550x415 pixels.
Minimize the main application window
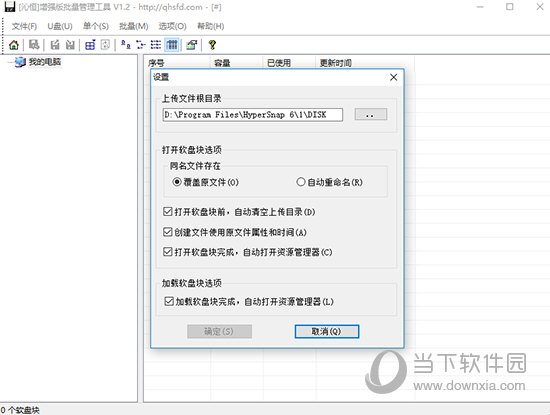pyautogui.click(x=480, y=7)
